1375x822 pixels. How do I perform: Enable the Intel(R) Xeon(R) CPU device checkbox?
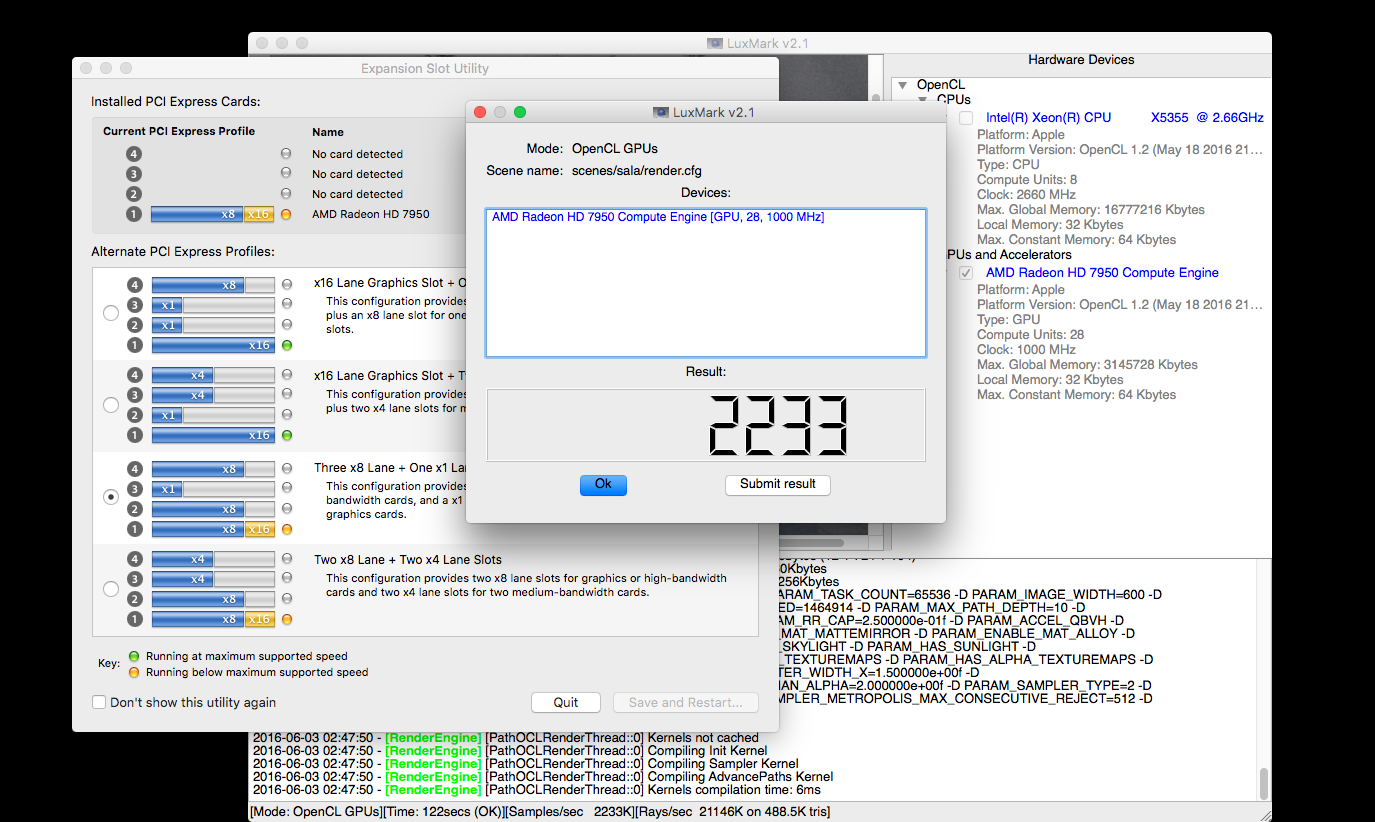click(x=966, y=118)
